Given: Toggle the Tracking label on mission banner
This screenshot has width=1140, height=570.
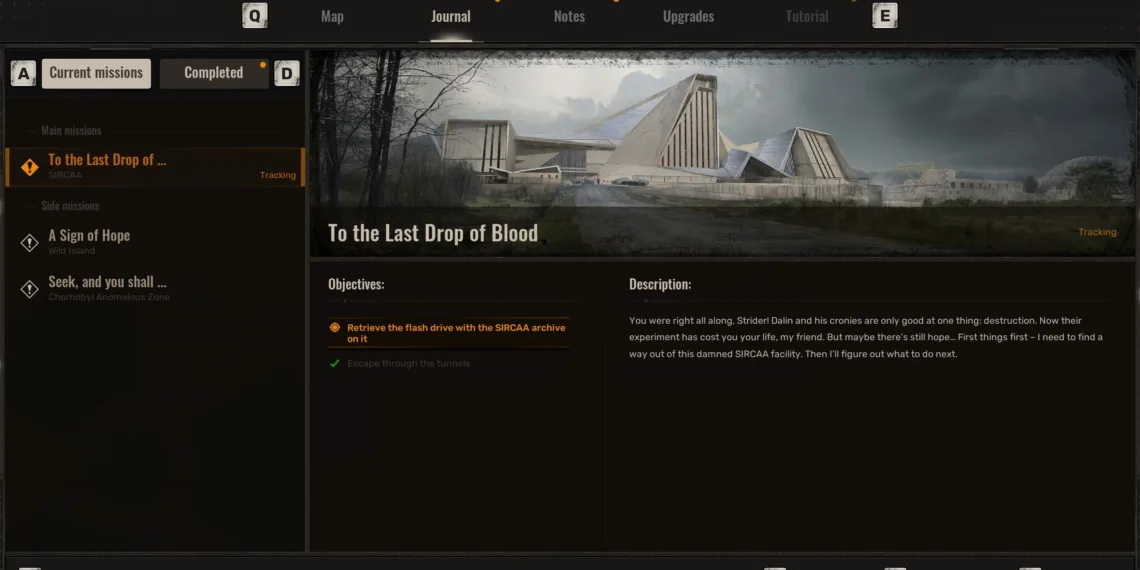Looking at the screenshot, I should (1097, 232).
